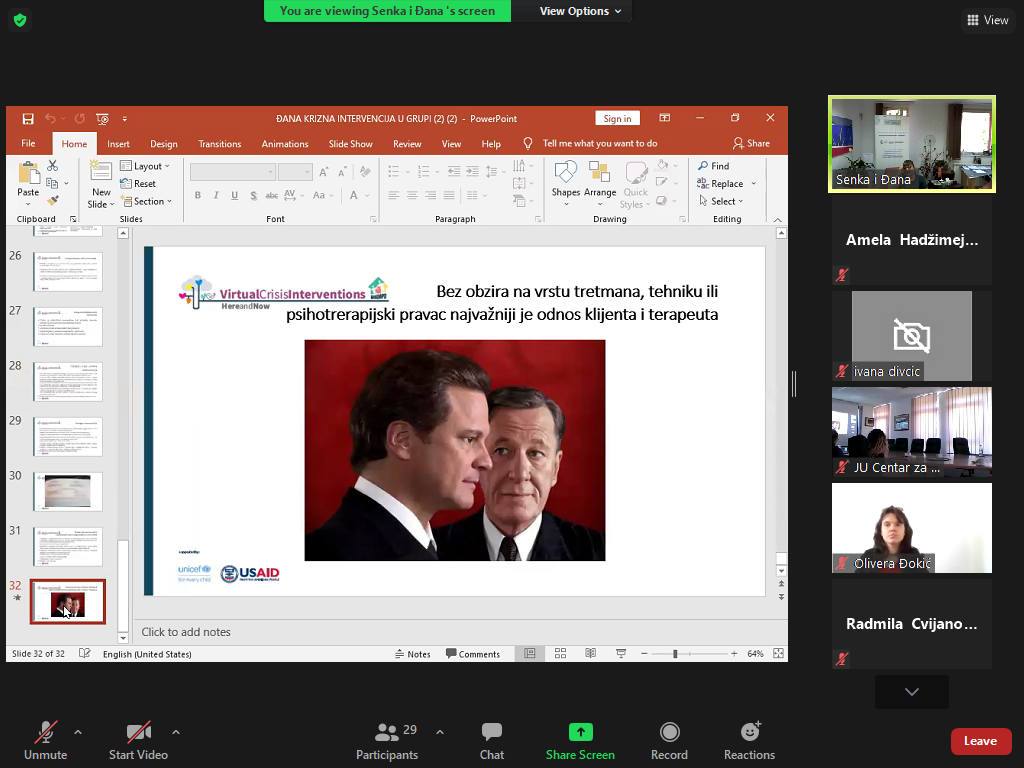Switch layout using the View grid button
This screenshot has width=1024, height=768.
986,20
